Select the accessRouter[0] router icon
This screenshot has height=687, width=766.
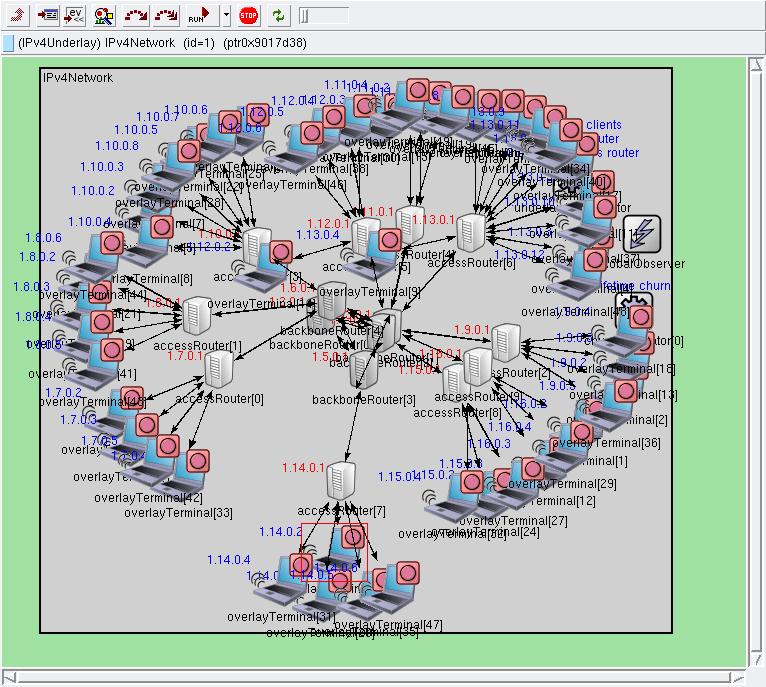(x=219, y=370)
